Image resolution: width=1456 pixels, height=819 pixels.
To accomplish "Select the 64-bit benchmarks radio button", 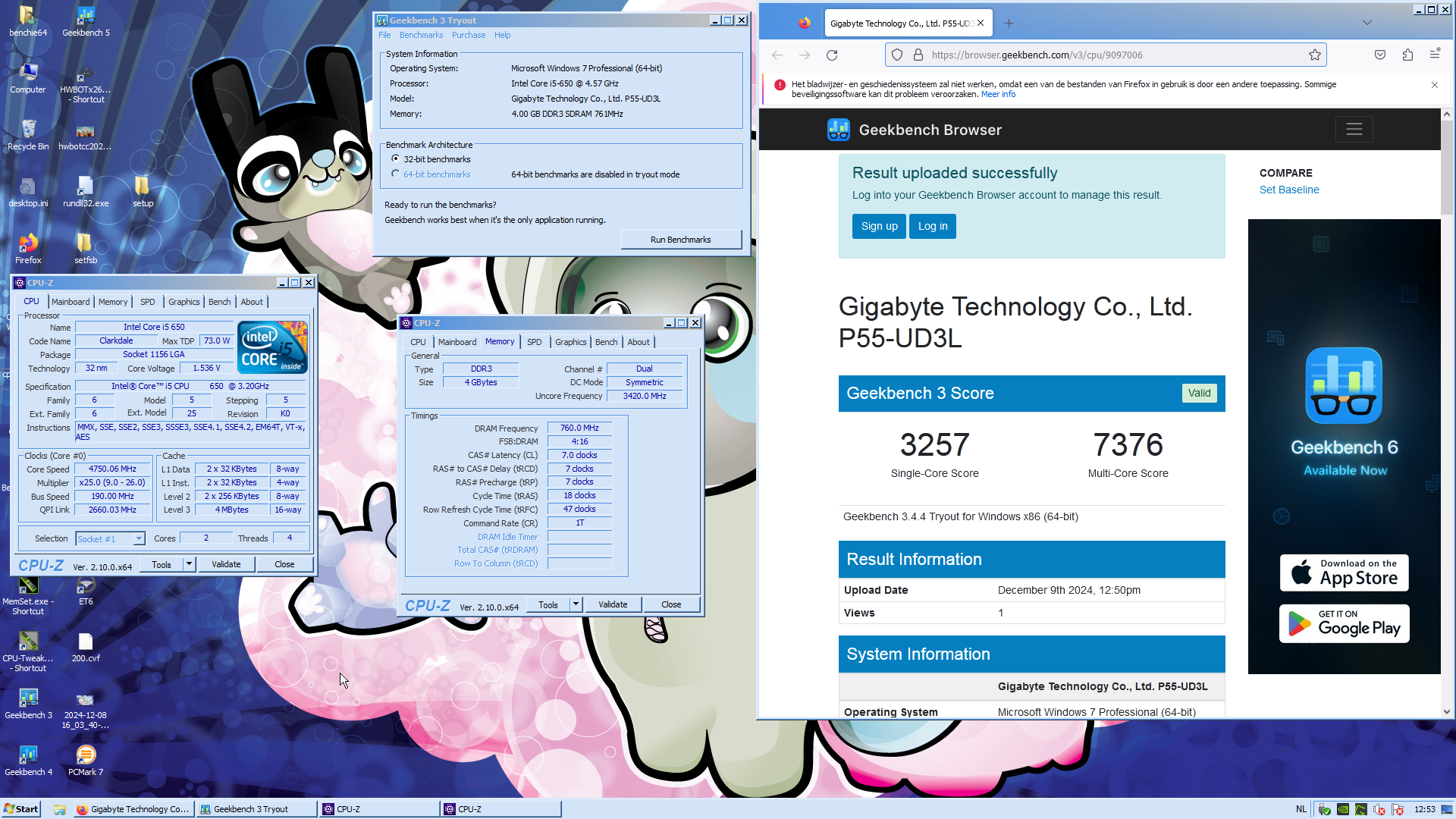I will [x=395, y=174].
